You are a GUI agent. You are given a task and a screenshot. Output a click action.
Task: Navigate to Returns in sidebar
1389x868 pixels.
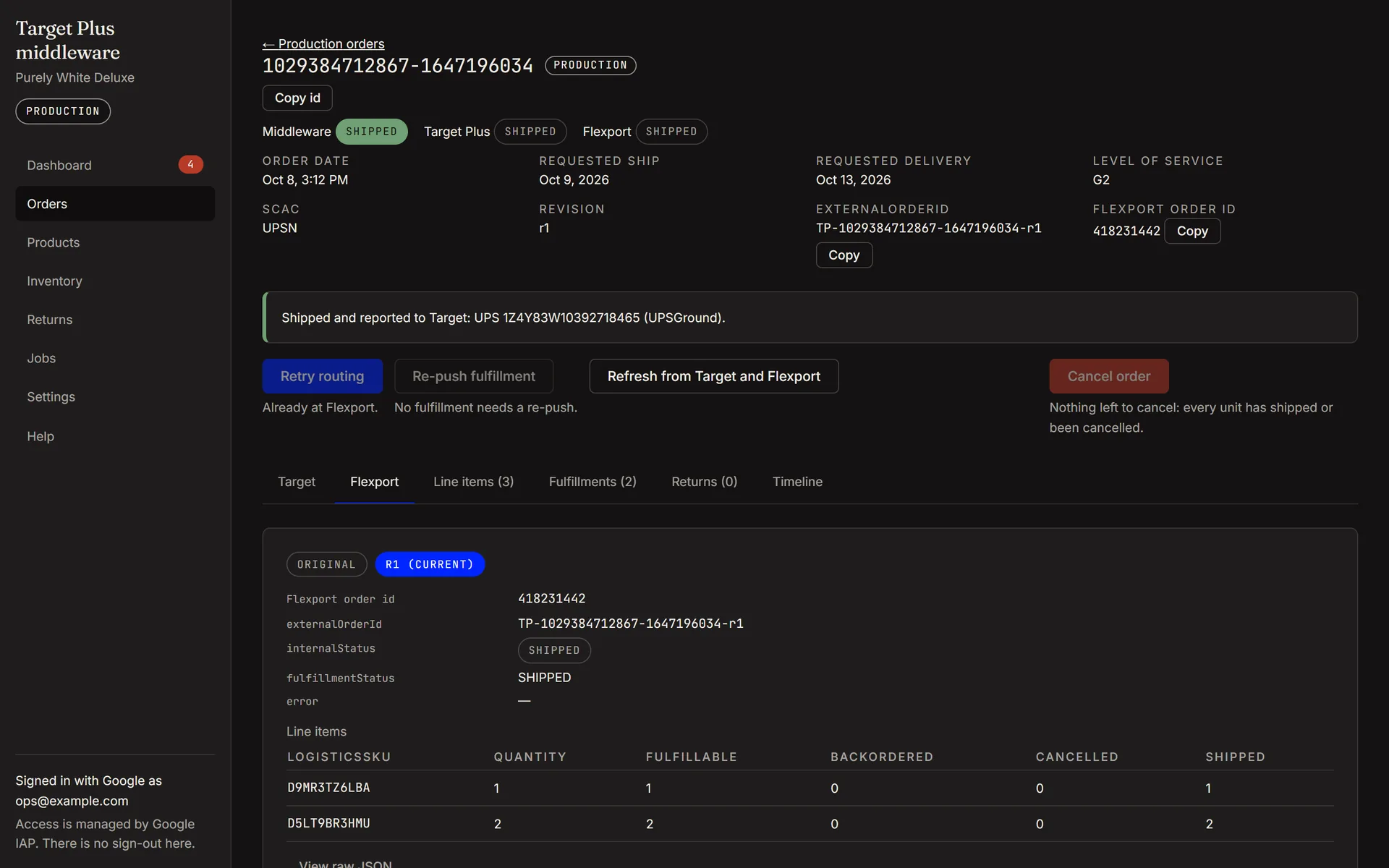[x=115, y=320]
